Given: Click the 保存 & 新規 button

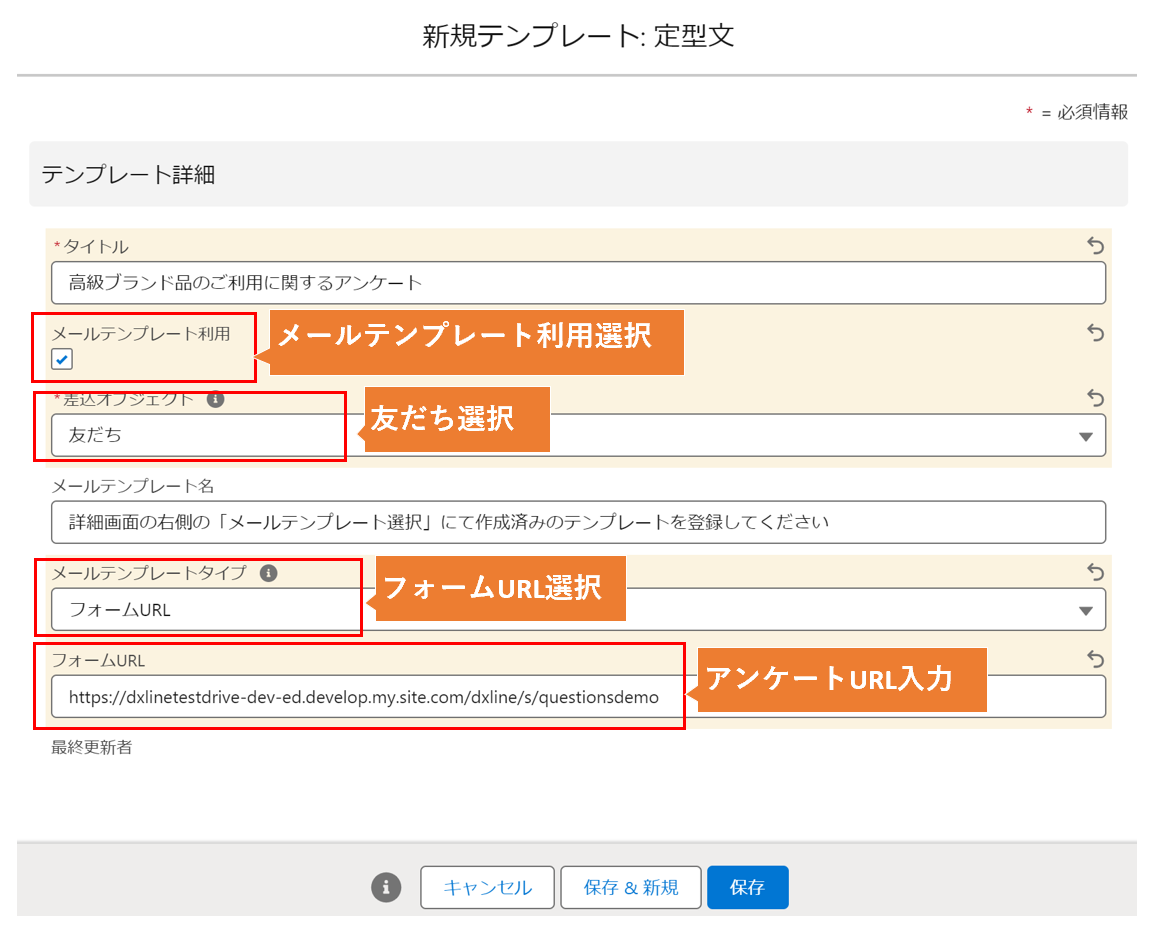Looking at the screenshot, I should pyautogui.click(x=631, y=887).
